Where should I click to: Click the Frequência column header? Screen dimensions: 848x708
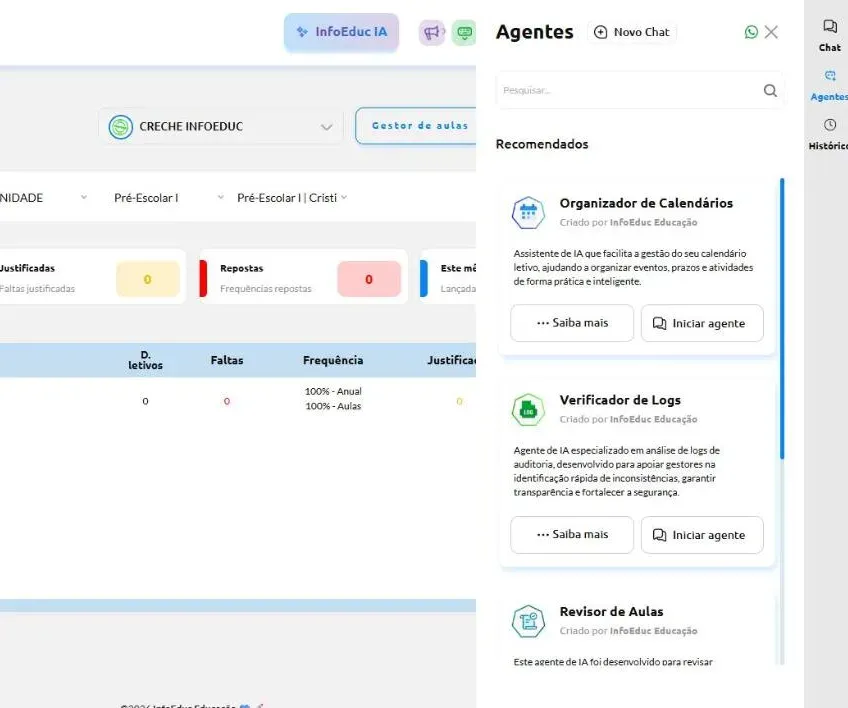333,360
